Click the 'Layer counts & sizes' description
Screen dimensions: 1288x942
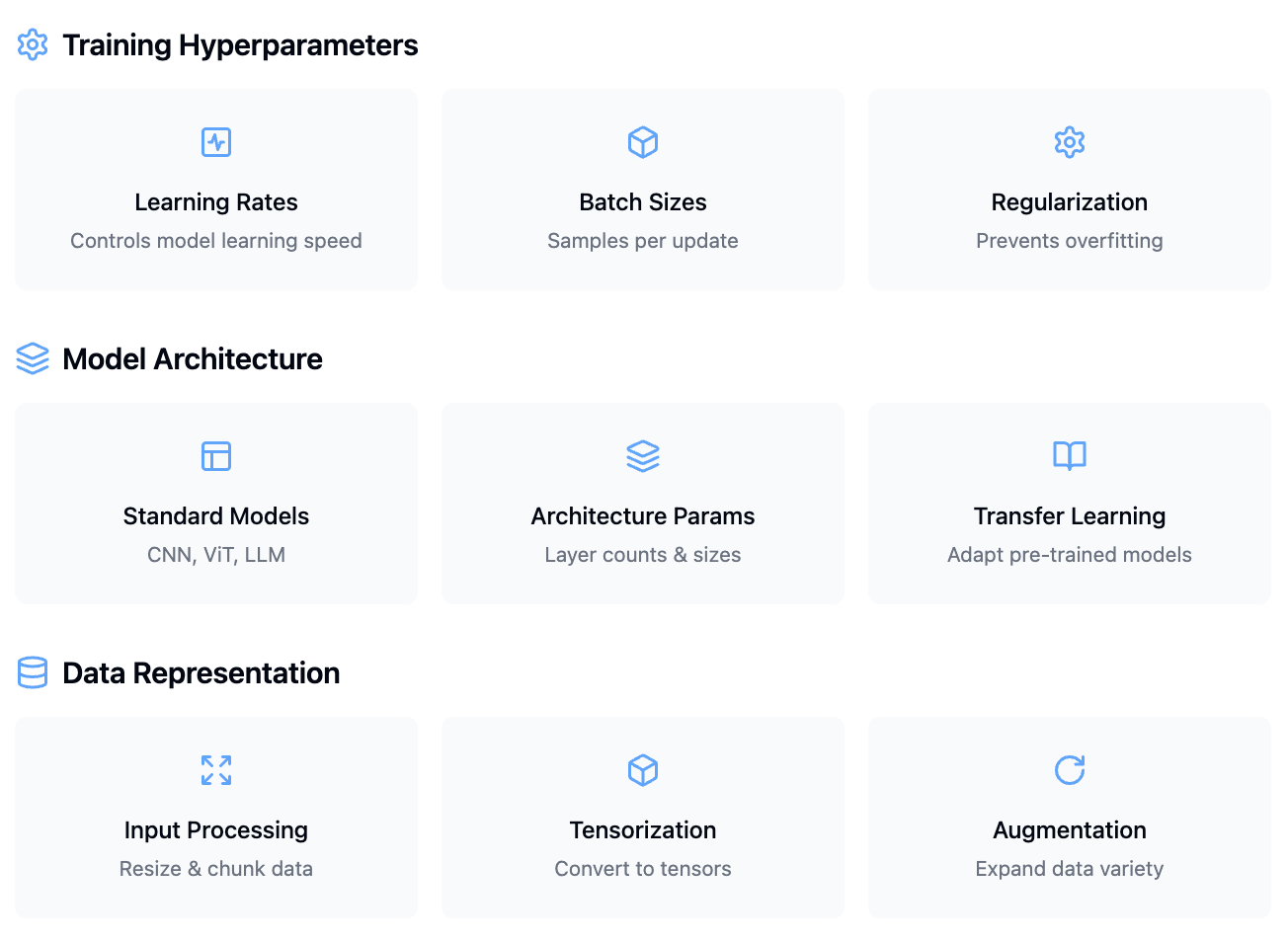(x=643, y=555)
